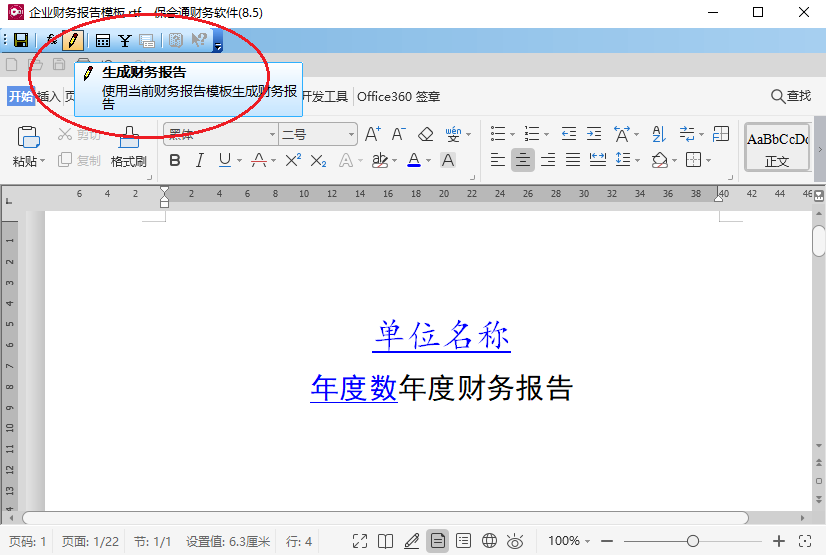The width and height of the screenshot is (826, 555).
Task: Open the calculator icon in top toolbar
Action: coord(102,40)
